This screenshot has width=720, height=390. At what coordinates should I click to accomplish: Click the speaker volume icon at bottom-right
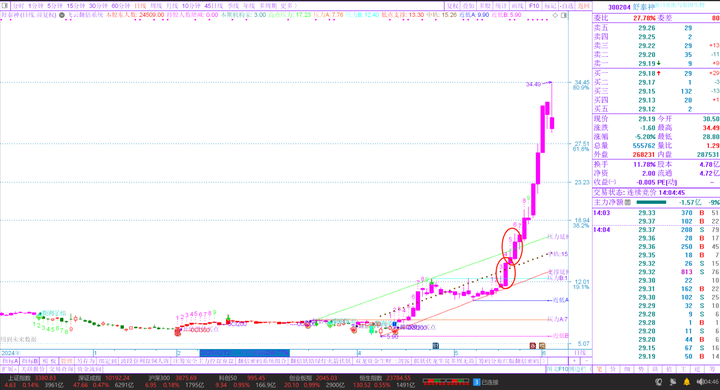(700, 382)
